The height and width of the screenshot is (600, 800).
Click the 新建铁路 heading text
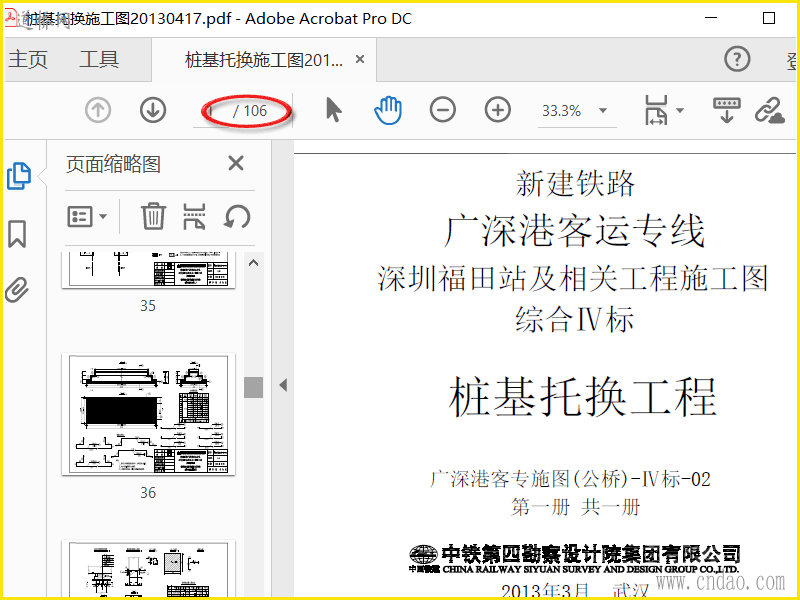tap(575, 184)
